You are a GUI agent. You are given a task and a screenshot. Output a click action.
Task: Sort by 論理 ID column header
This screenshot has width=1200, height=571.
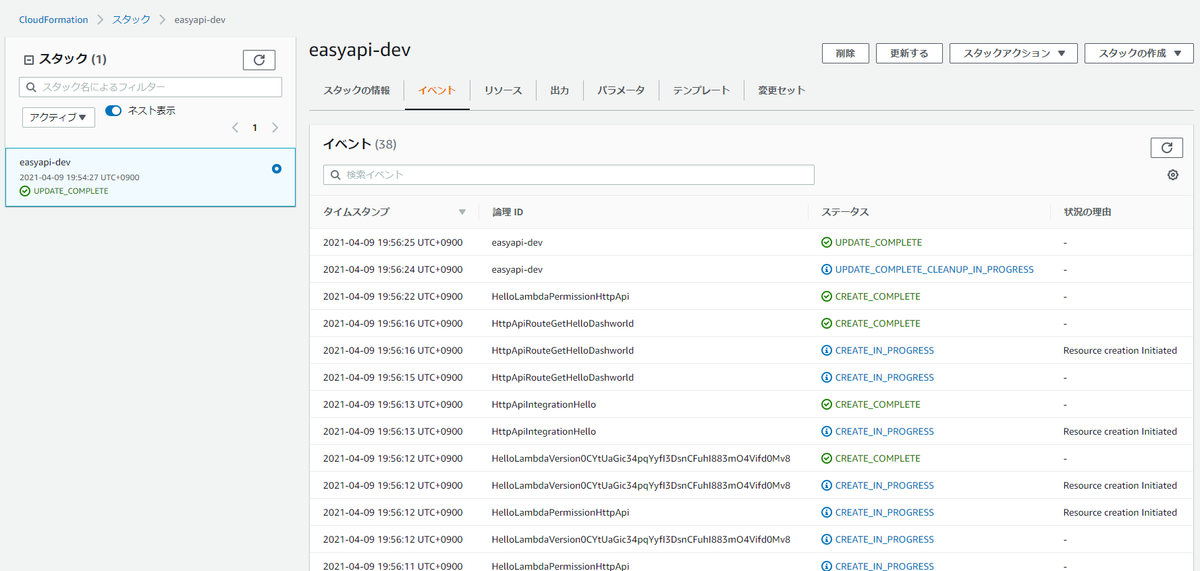tap(508, 212)
